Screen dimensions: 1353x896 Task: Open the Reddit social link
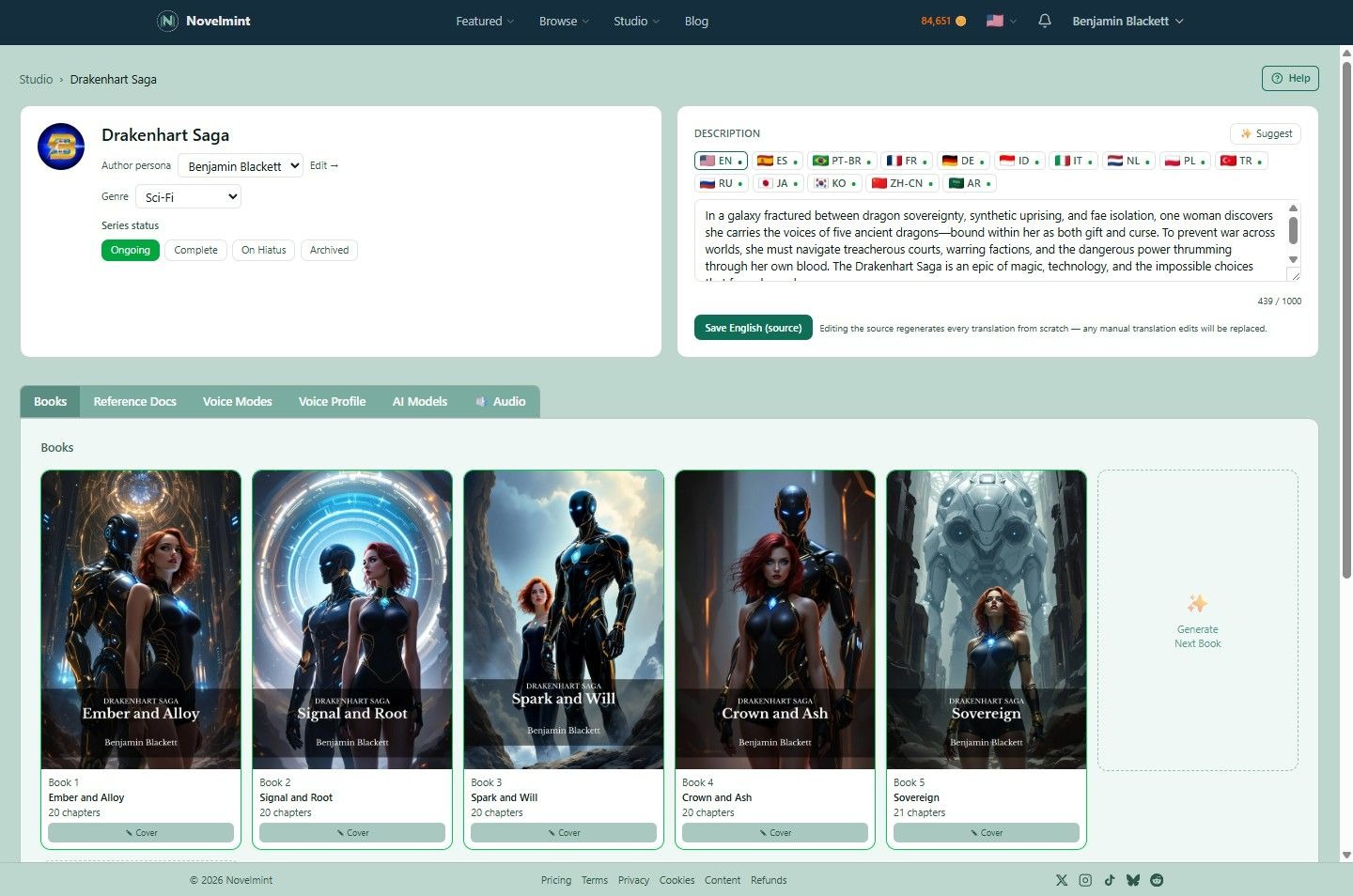1157,880
